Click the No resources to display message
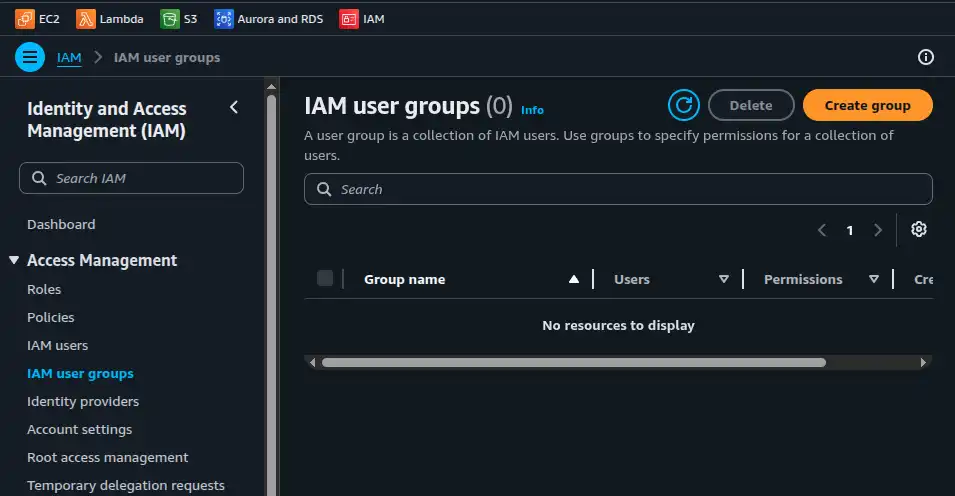The image size is (955, 496). point(618,325)
